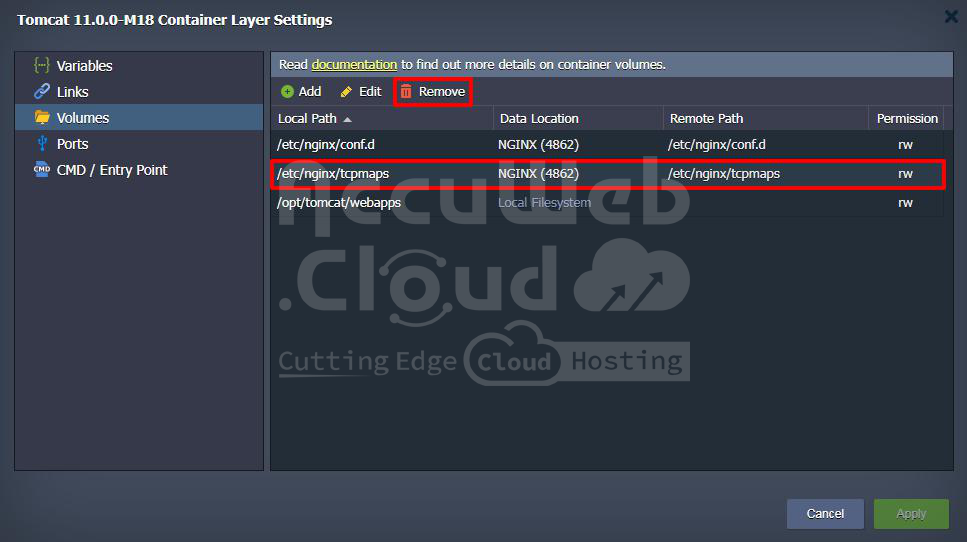The width and height of the screenshot is (967, 542).
Task: Sort by Permission column header
Action: click(x=907, y=118)
